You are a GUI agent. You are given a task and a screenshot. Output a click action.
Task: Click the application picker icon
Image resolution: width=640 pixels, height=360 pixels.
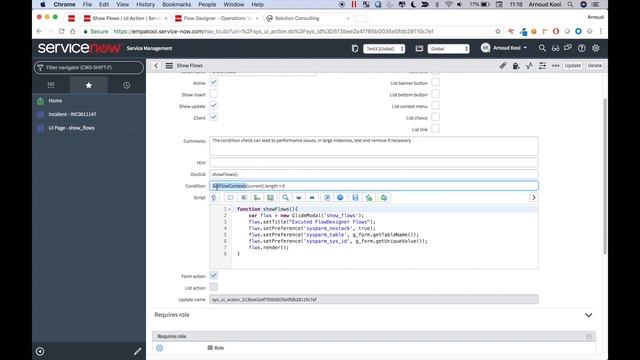[419, 49]
